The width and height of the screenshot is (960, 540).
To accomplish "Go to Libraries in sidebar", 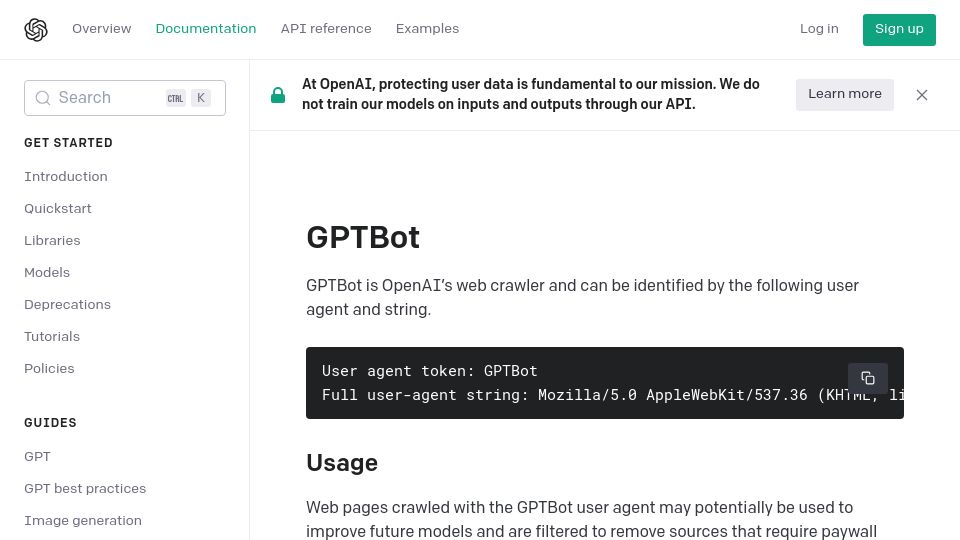I will 52,240.
